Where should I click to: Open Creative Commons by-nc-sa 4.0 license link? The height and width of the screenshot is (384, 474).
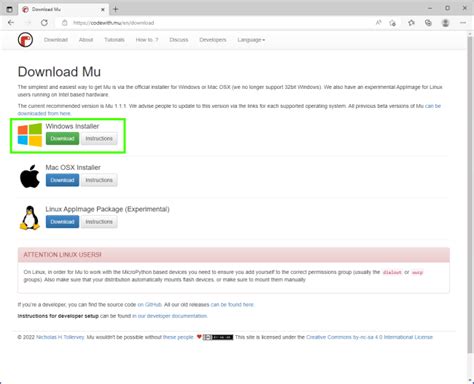tap(369, 337)
